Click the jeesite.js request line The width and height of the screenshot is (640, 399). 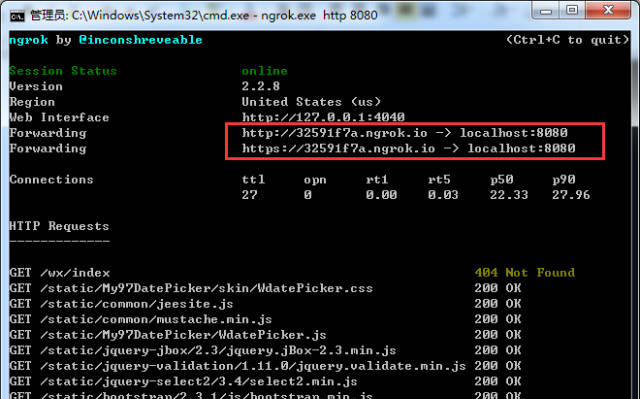(265, 304)
